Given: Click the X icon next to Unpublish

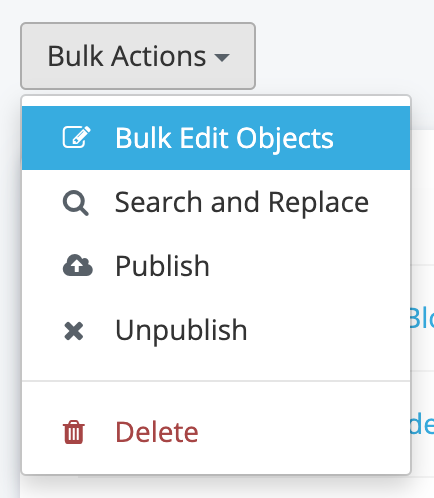Looking at the screenshot, I should [74, 331].
